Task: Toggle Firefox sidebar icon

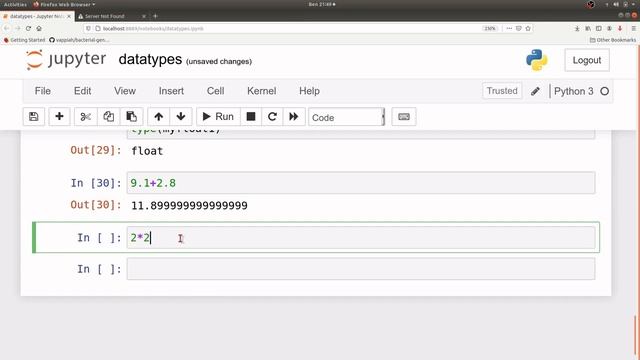Action: 598,29
